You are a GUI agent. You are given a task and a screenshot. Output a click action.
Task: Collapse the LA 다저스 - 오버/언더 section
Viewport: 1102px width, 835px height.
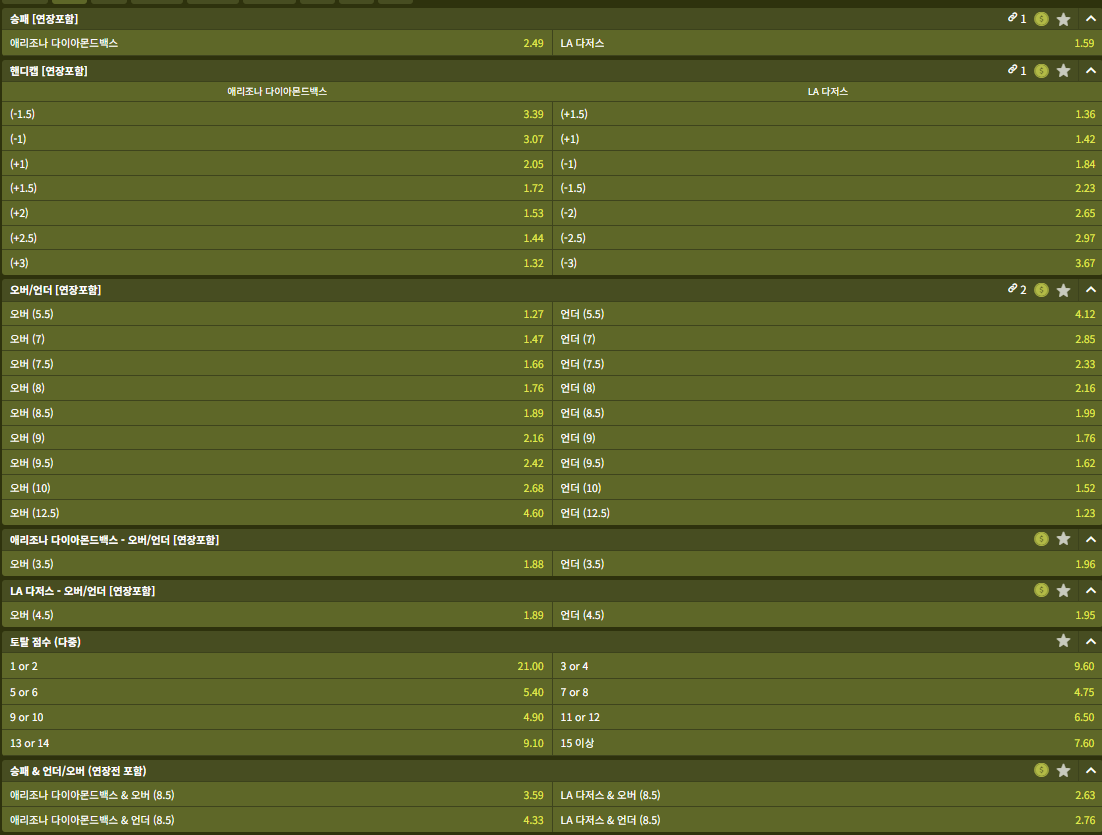pos(1091,590)
